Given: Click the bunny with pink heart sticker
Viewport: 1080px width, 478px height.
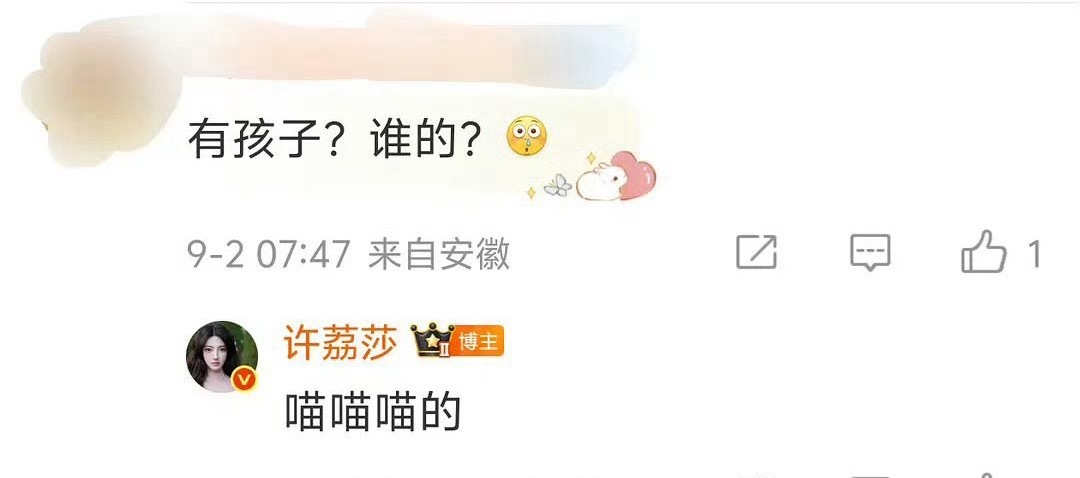Looking at the screenshot, I should tap(615, 177).
